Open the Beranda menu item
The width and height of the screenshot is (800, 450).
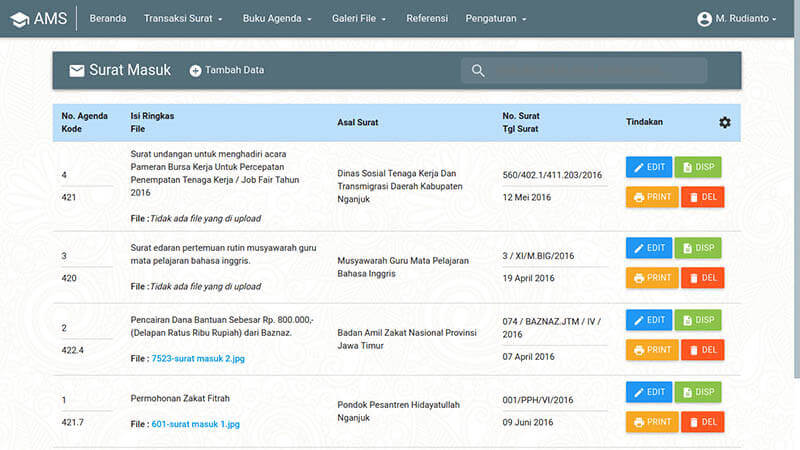[108, 18]
